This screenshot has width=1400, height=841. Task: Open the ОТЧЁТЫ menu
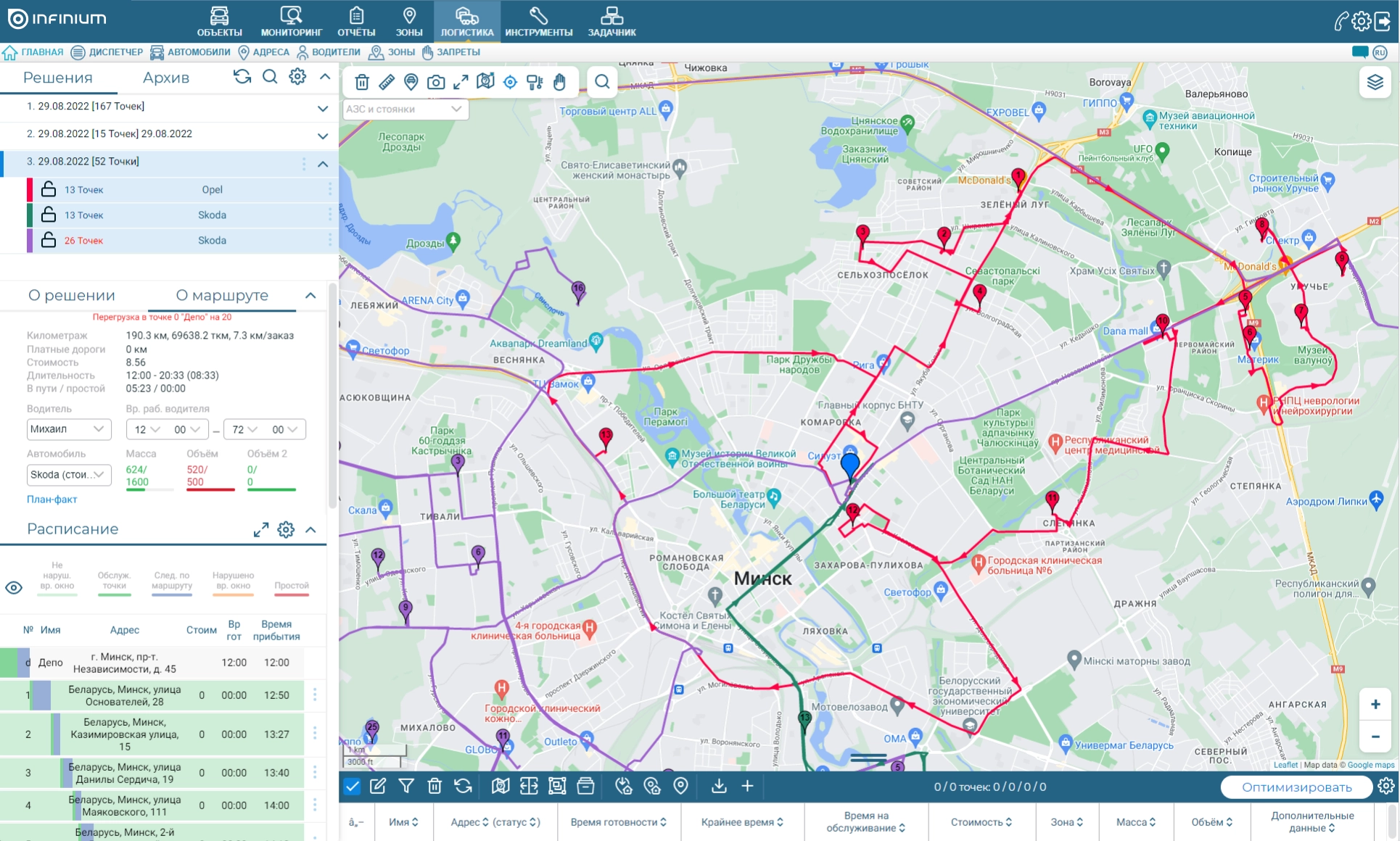[355, 22]
